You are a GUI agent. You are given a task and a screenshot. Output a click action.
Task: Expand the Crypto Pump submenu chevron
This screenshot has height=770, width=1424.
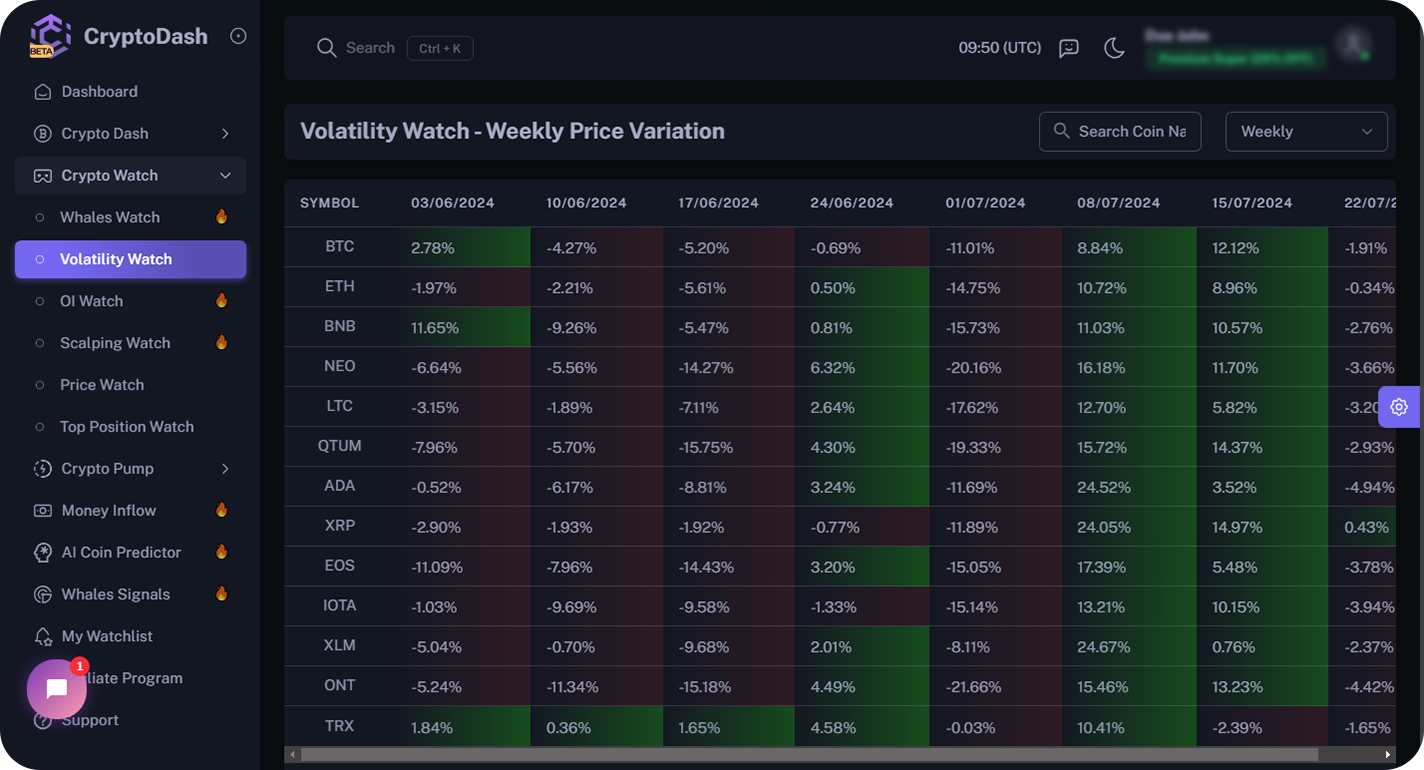tap(225, 469)
